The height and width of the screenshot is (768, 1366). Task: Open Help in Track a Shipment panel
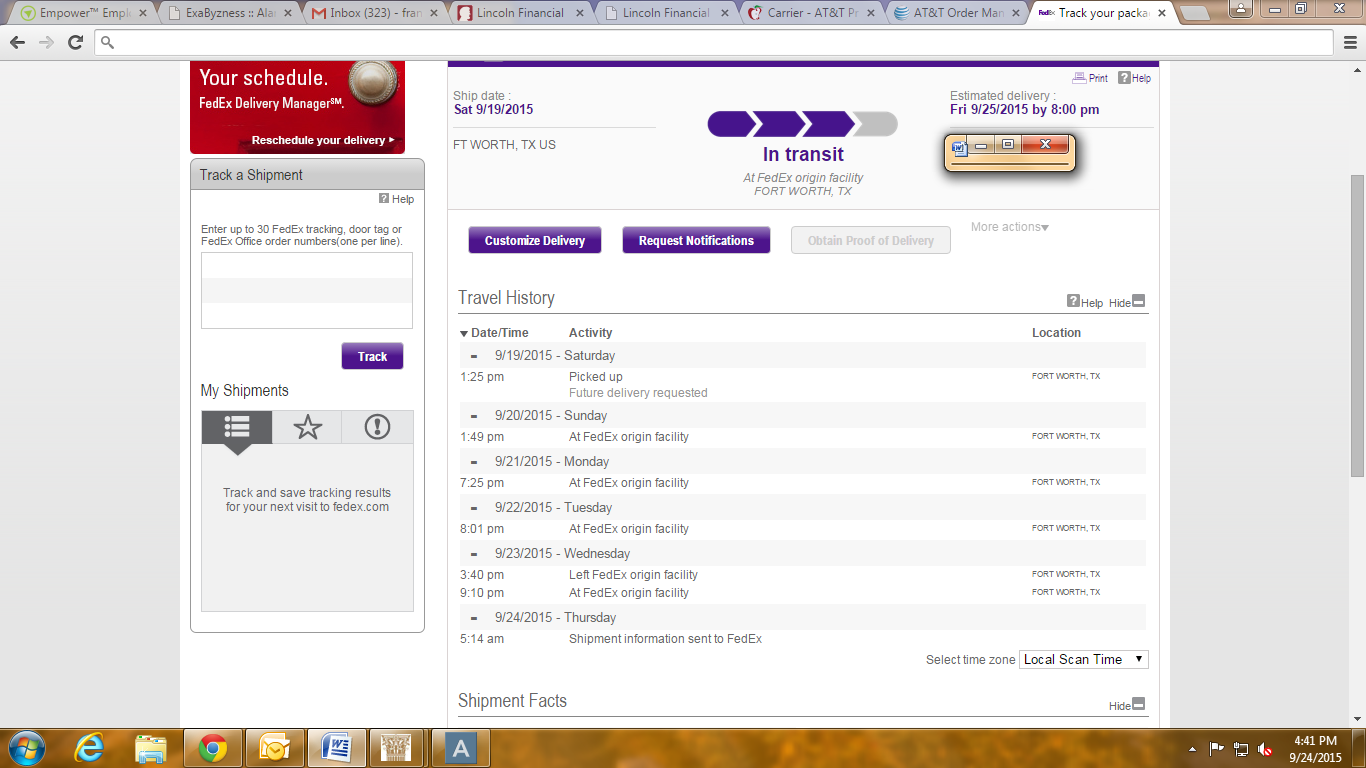[396, 199]
